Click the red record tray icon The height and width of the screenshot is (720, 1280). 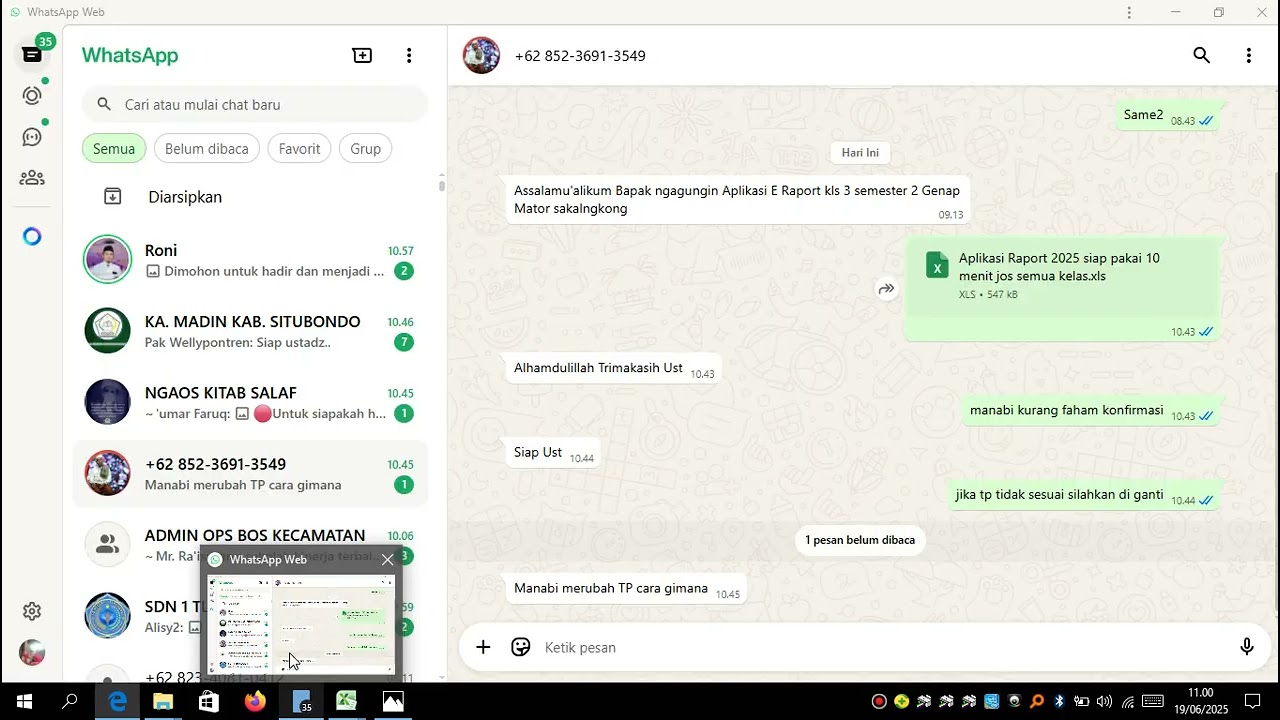(x=879, y=701)
